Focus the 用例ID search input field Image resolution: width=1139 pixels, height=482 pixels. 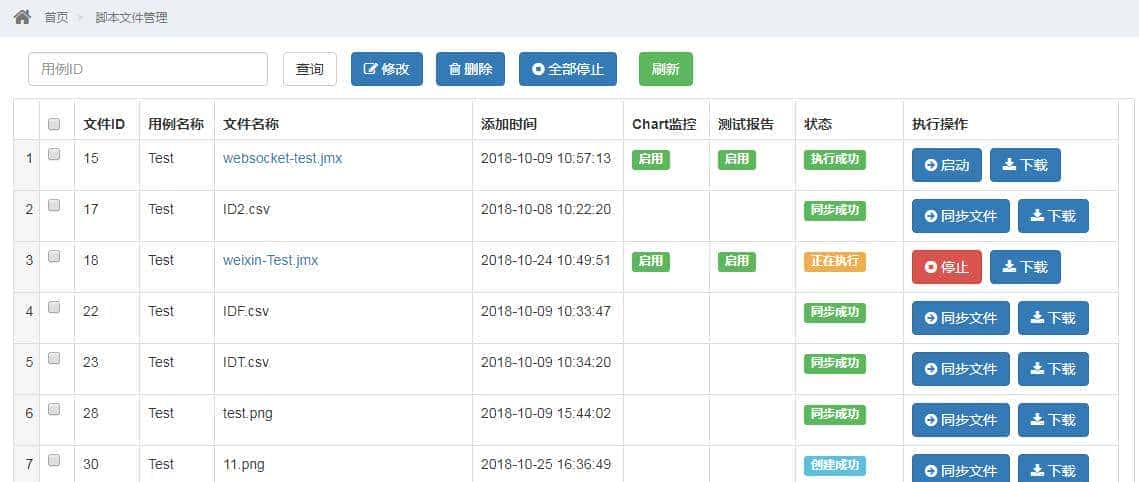point(148,69)
